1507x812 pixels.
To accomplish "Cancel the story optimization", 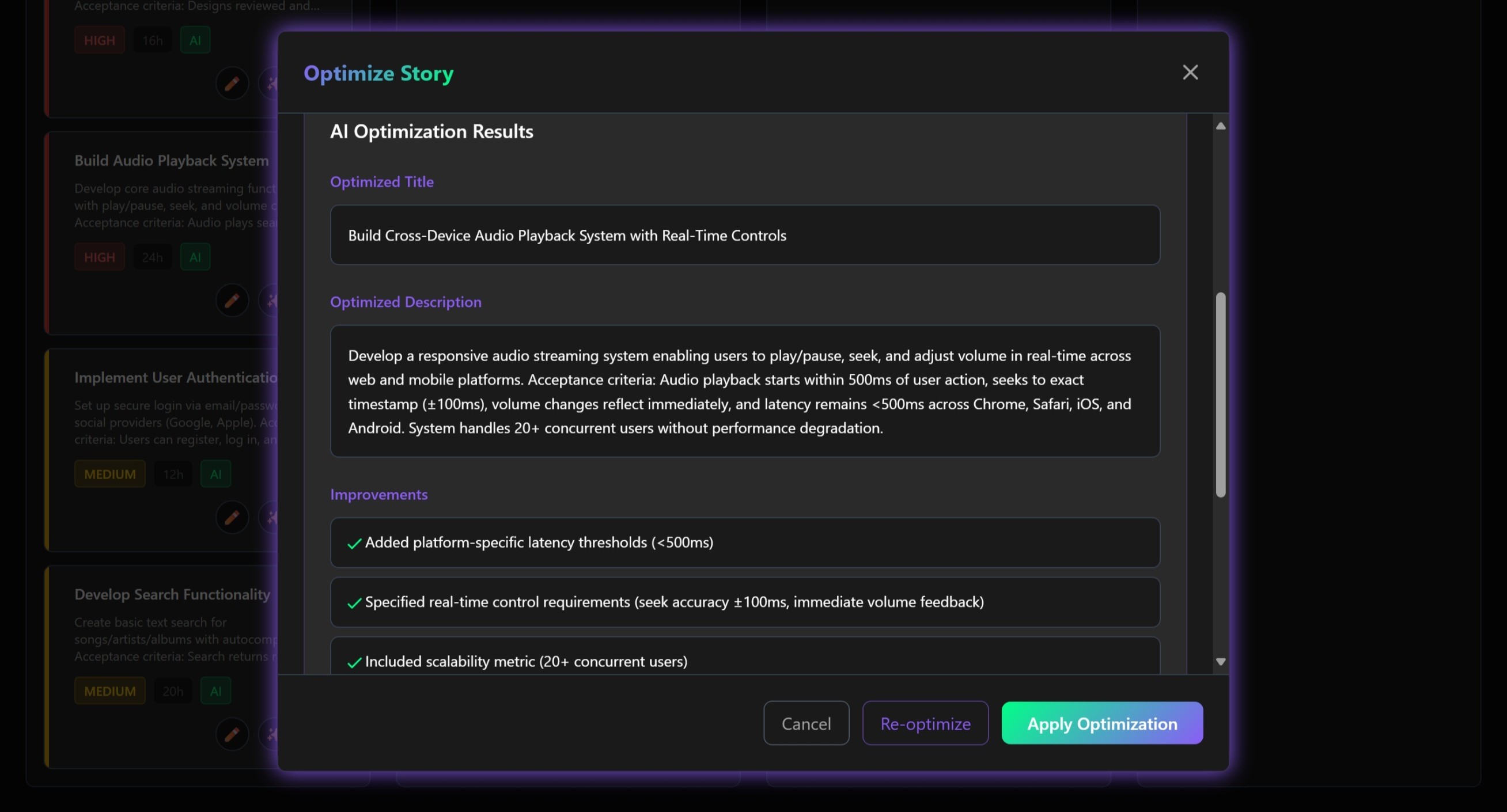I will pyautogui.click(x=805, y=723).
